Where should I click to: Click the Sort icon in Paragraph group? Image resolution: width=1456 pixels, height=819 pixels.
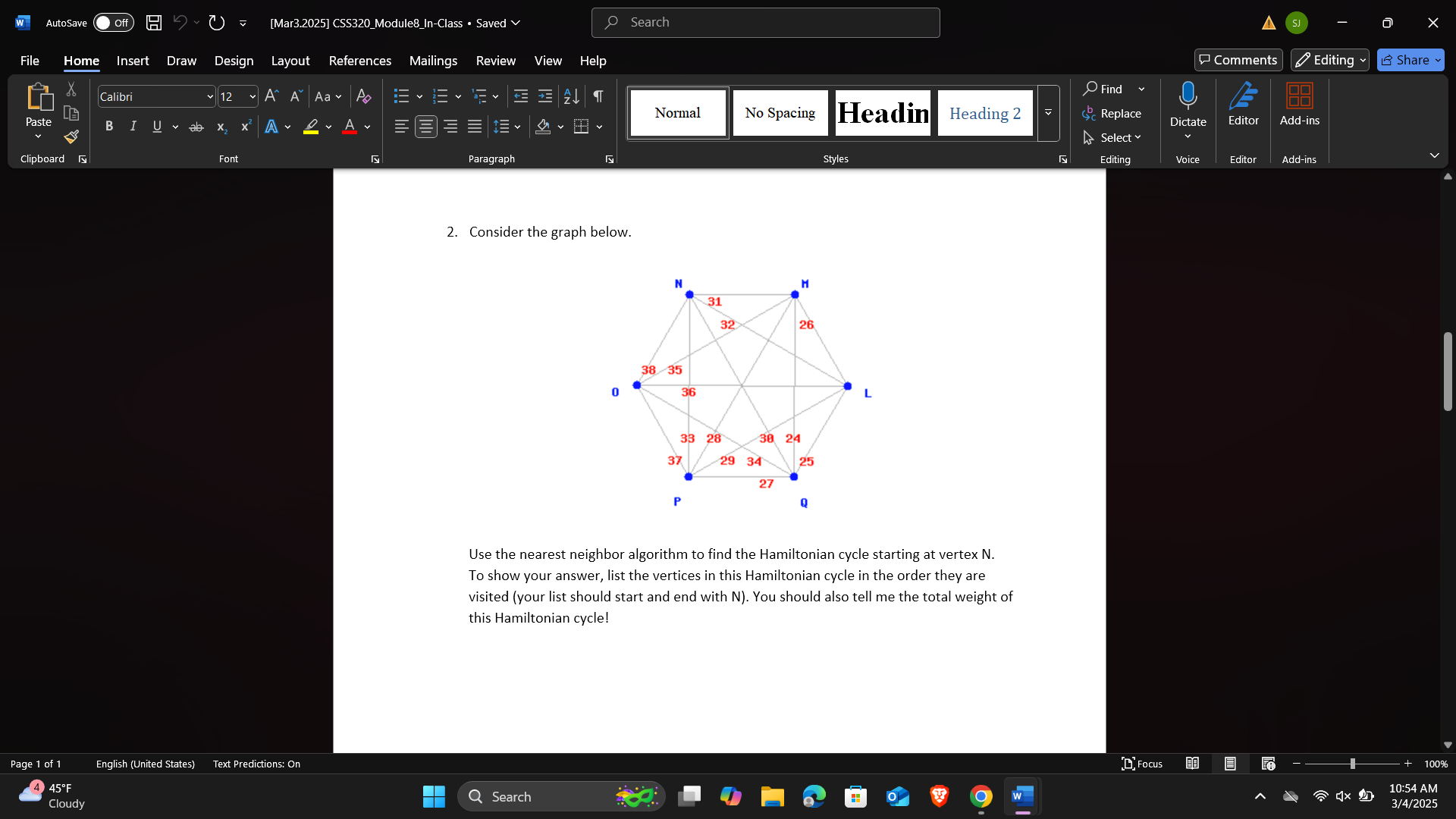point(571,96)
